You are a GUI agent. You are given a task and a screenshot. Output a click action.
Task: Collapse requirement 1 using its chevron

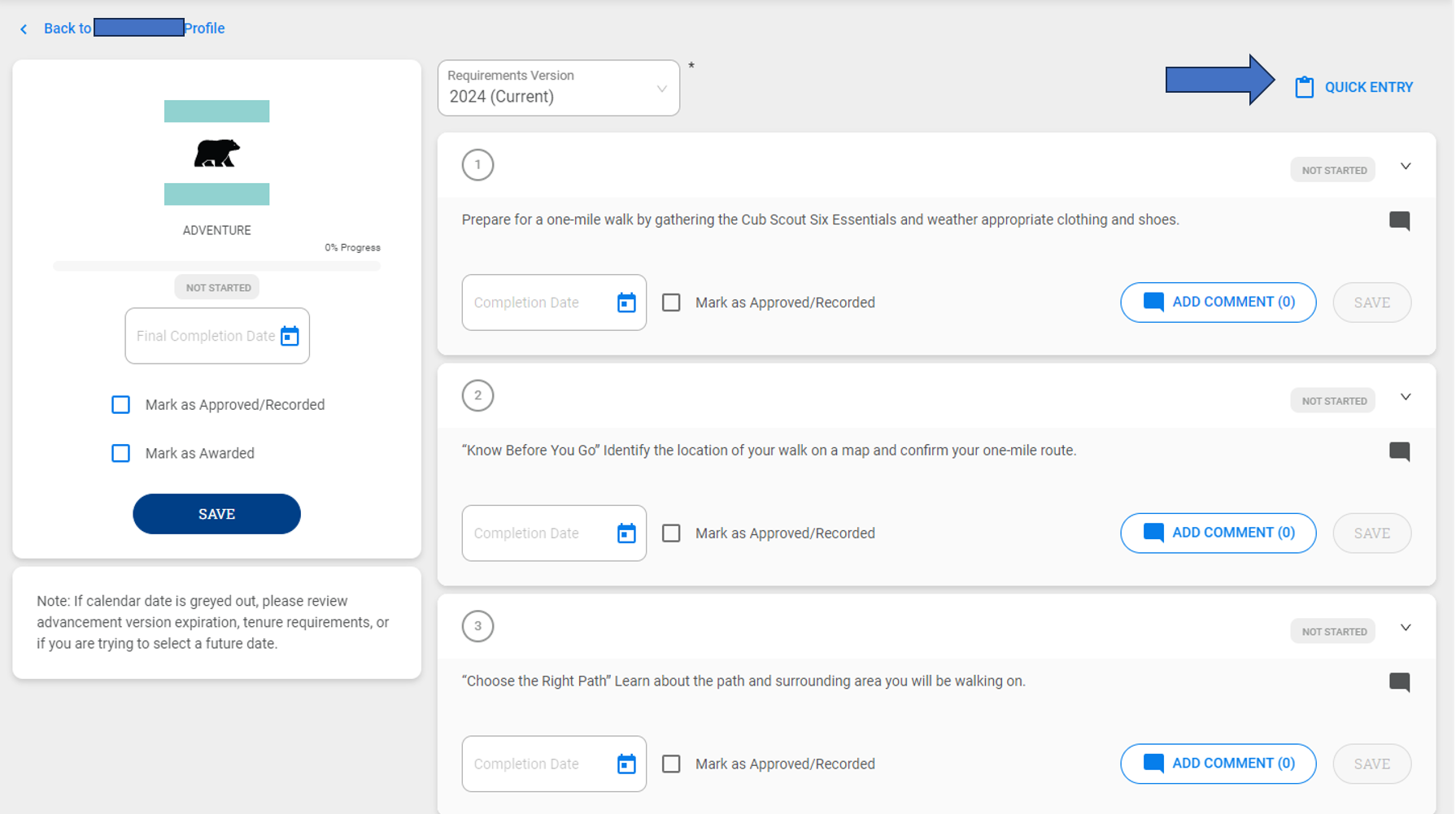click(x=1406, y=166)
